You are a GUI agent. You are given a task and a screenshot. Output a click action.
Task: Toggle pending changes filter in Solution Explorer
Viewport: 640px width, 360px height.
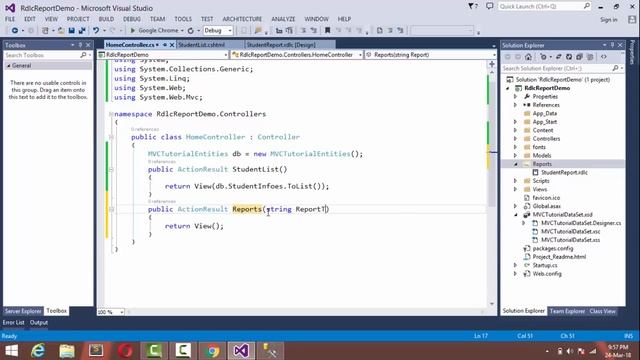pyautogui.click(x=543, y=57)
